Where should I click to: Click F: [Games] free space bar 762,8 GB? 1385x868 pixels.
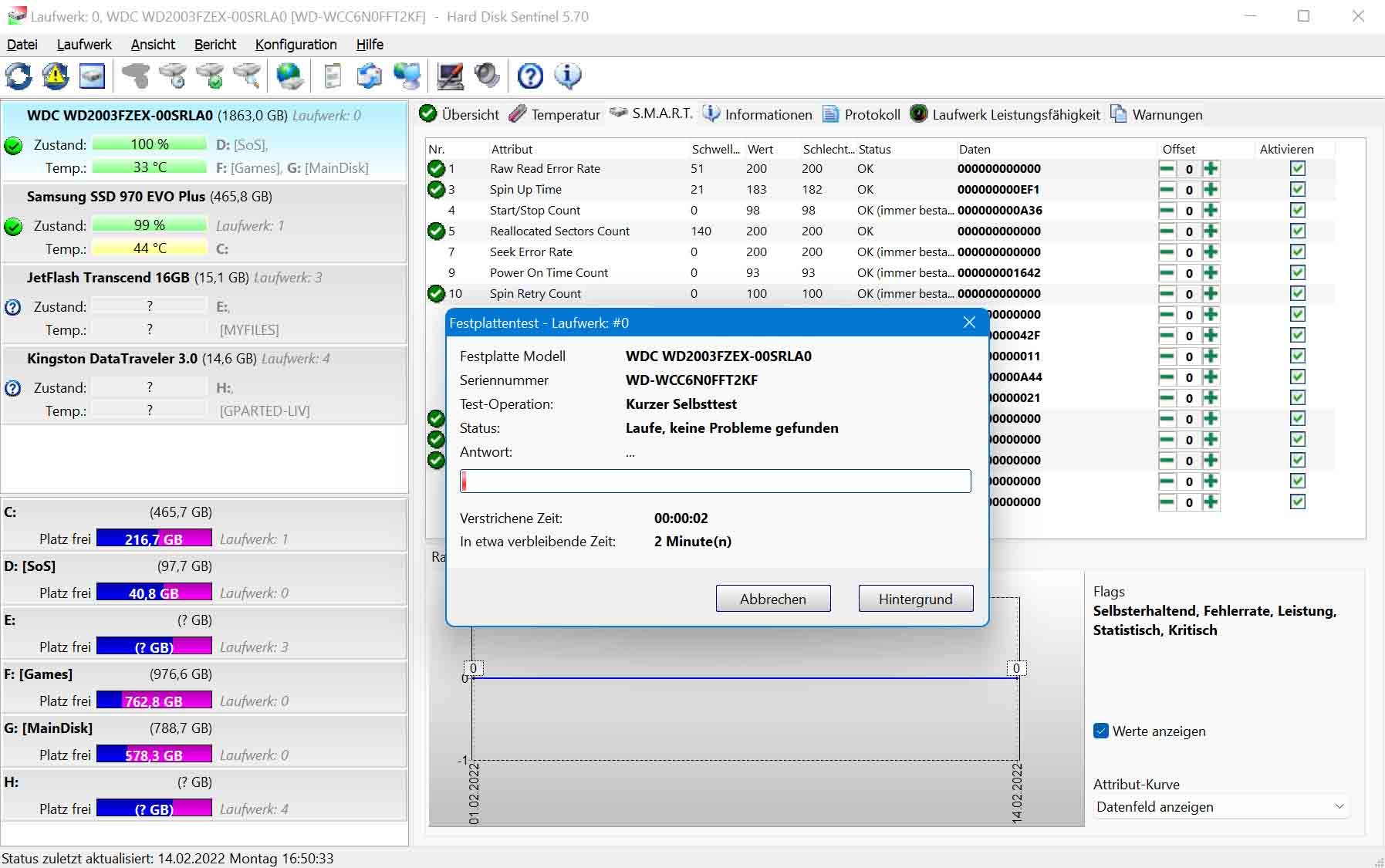coord(154,701)
